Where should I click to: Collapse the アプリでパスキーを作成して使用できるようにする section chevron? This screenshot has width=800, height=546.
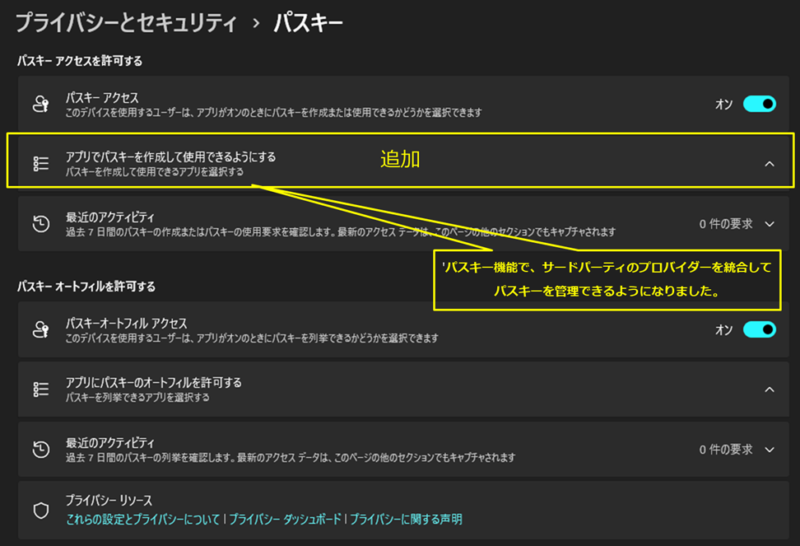769,164
